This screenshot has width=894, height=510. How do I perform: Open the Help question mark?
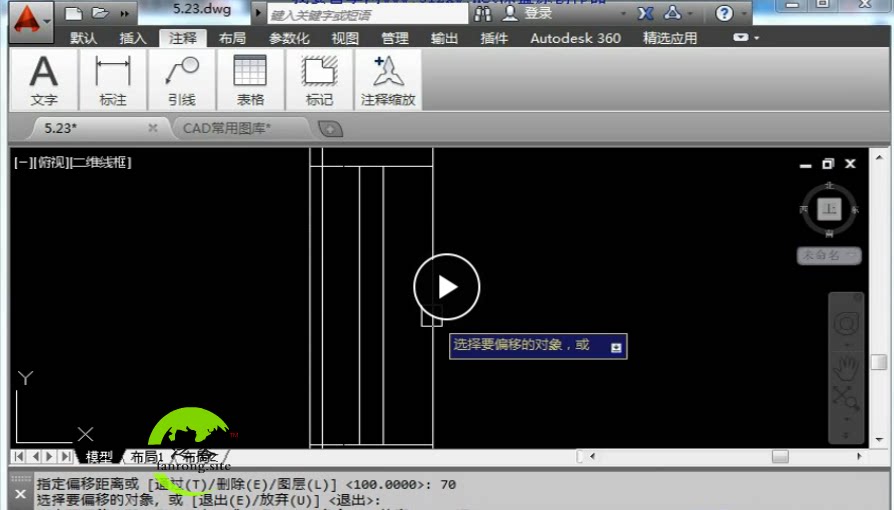click(x=724, y=13)
